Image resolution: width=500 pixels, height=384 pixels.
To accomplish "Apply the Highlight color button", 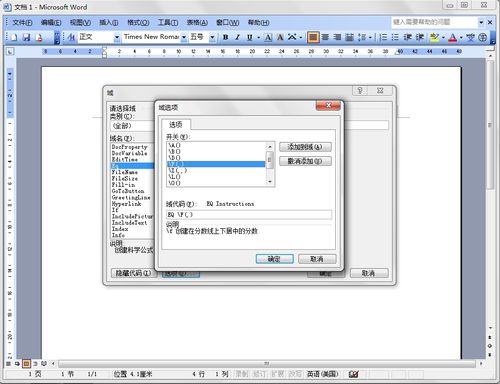I will point(434,37).
